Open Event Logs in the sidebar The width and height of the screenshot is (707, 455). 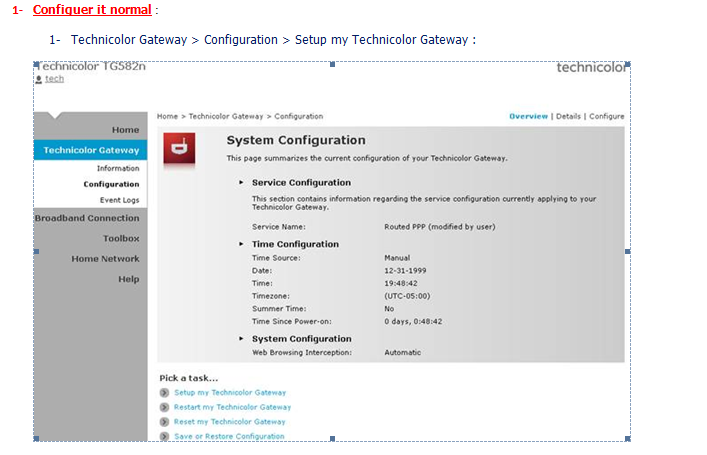click(119, 200)
